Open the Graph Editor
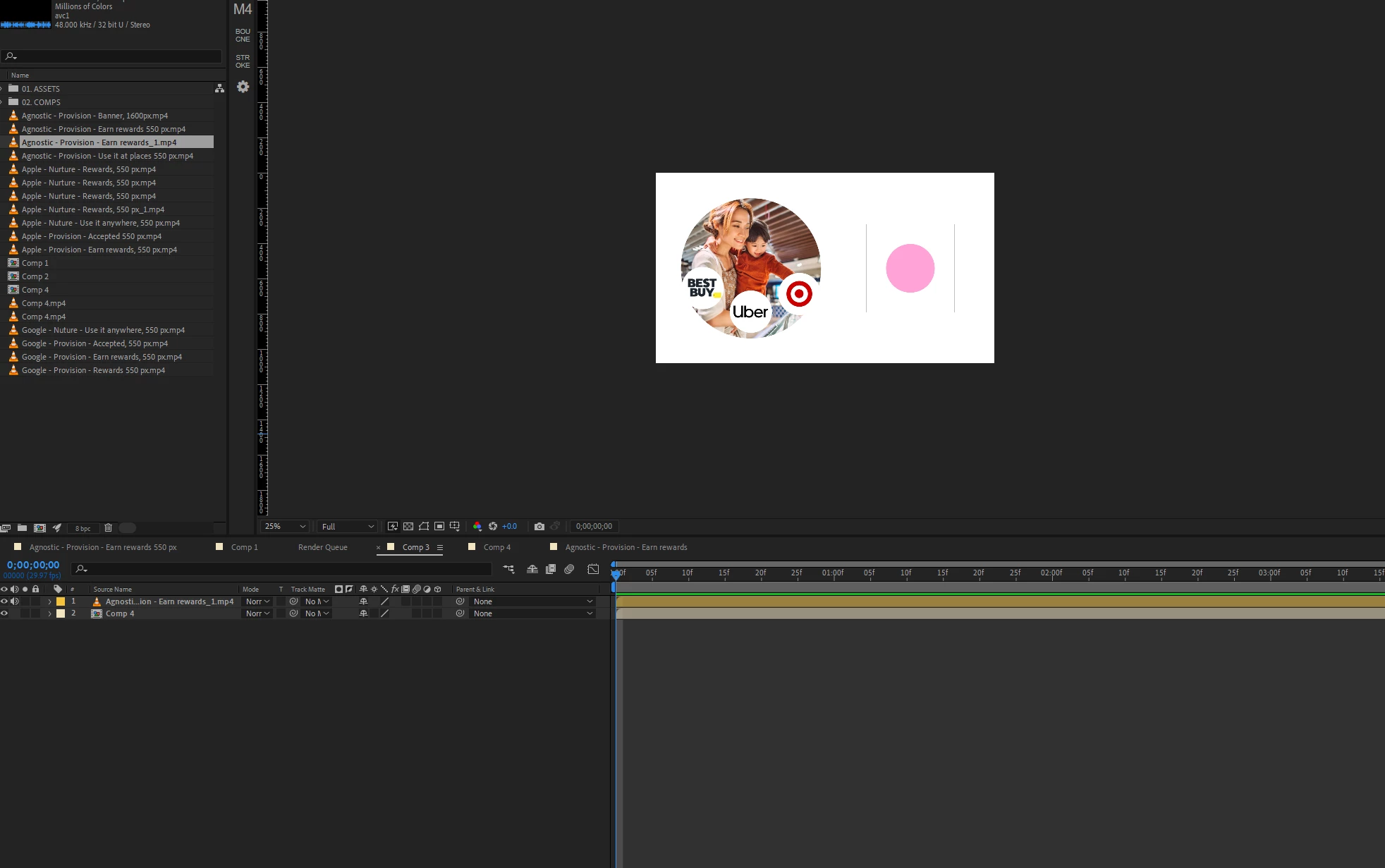1385x868 pixels. tap(593, 569)
